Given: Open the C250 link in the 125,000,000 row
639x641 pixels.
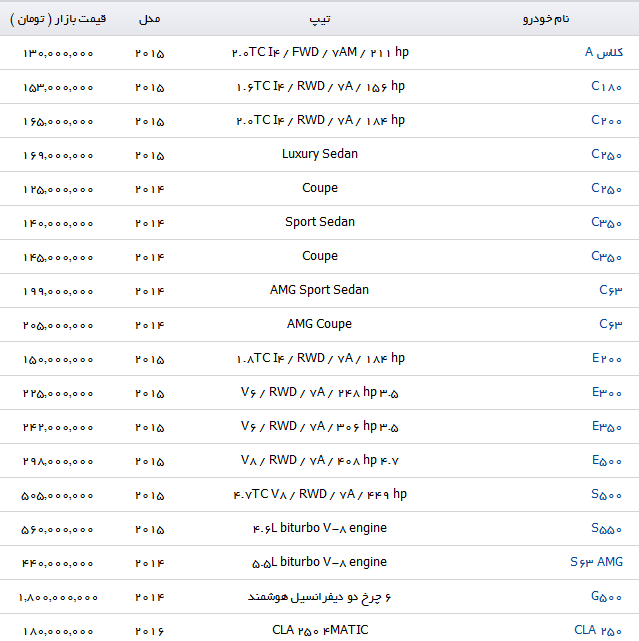Looking at the screenshot, I should point(607,188).
